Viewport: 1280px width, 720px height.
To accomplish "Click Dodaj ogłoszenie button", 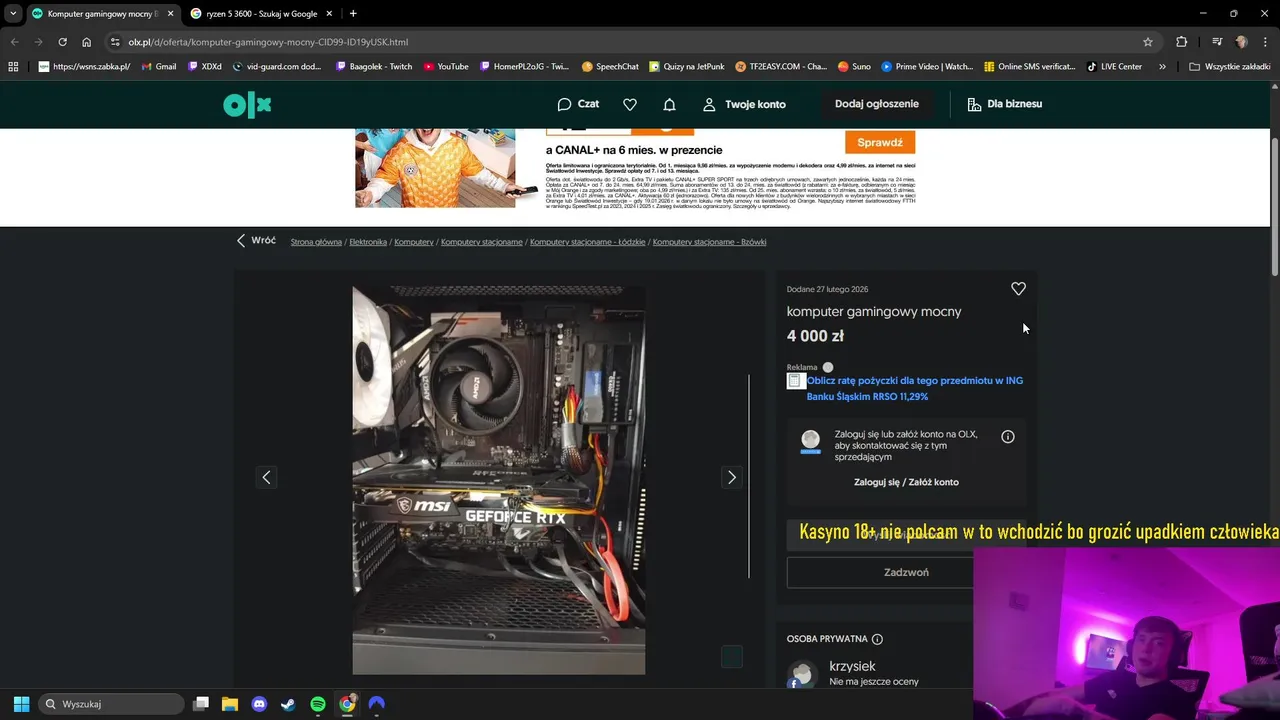I will pyautogui.click(x=877, y=104).
